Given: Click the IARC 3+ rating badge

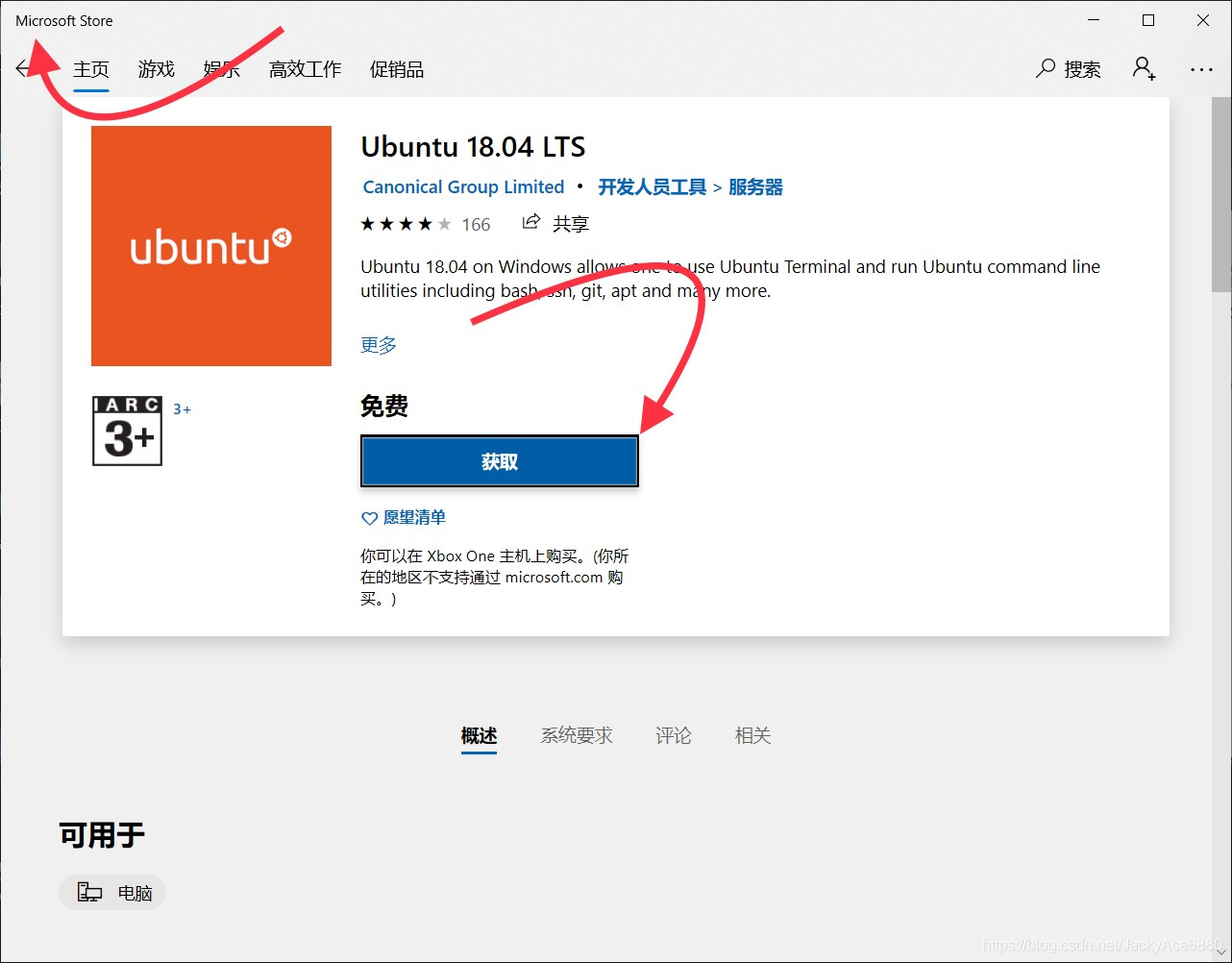Looking at the screenshot, I should click(127, 431).
